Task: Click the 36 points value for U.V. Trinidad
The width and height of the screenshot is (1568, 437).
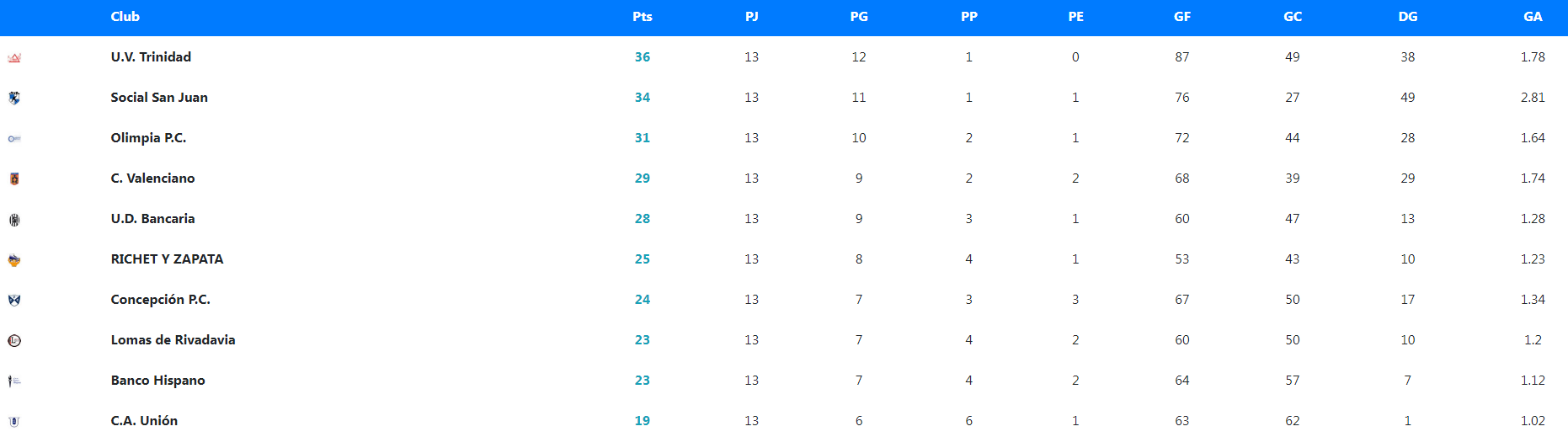Action: (643, 57)
